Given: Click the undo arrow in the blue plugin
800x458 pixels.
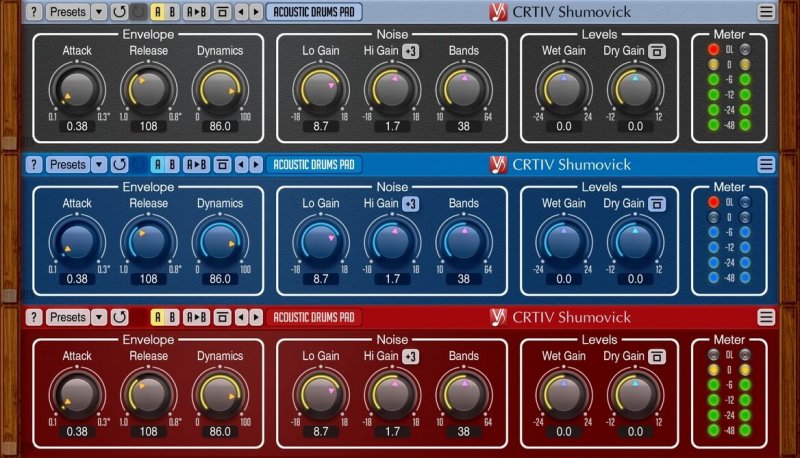Looking at the screenshot, I should (x=120, y=164).
